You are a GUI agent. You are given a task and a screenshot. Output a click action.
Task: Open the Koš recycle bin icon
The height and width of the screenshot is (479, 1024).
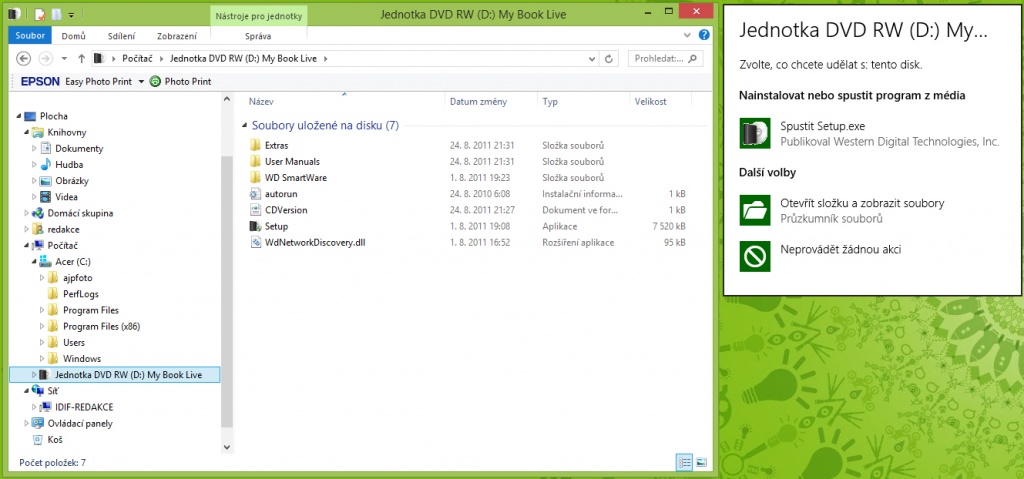tap(37, 440)
